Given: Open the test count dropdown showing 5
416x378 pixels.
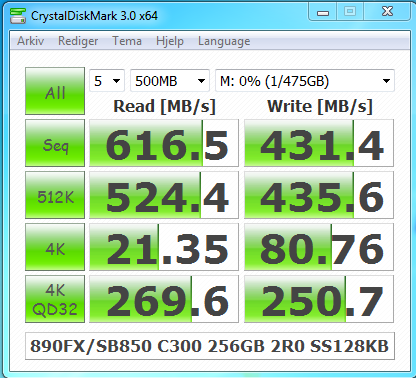Looking at the screenshot, I should point(107,81).
